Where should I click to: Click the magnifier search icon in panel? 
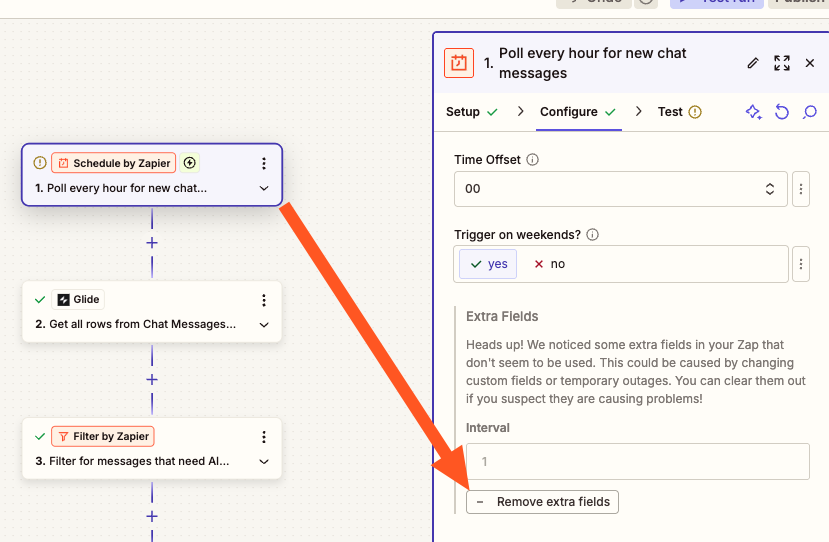tap(810, 112)
